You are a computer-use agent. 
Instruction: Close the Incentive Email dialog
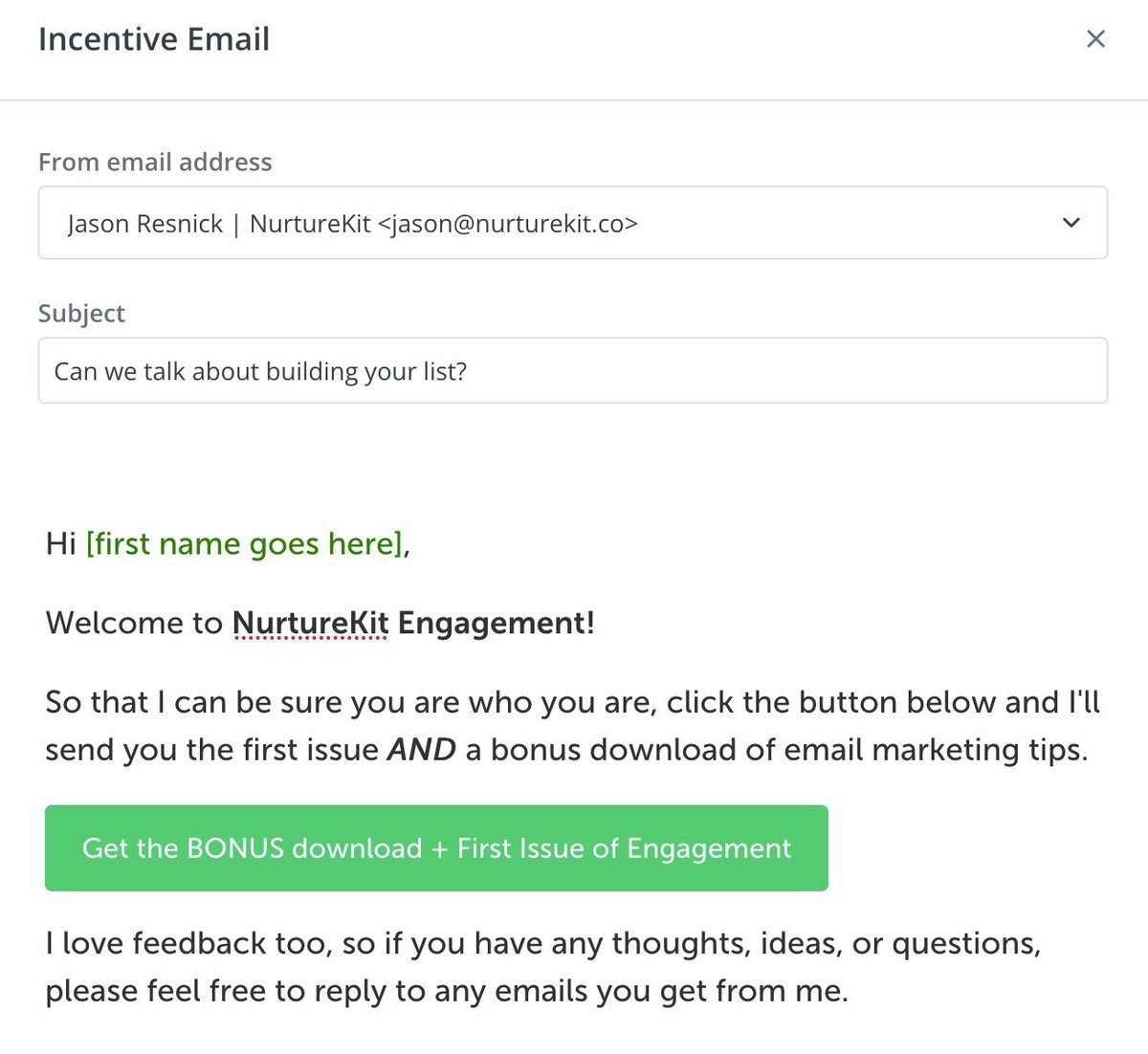1095,39
